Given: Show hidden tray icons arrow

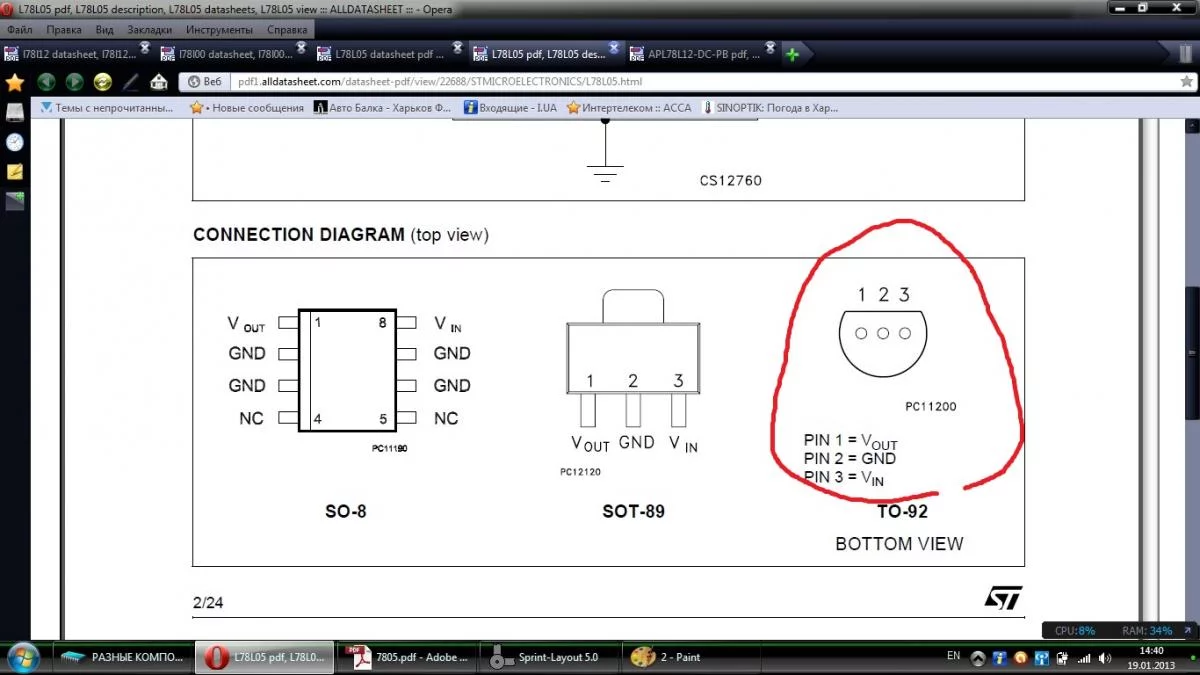Looking at the screenshot, I should point(976,658).
